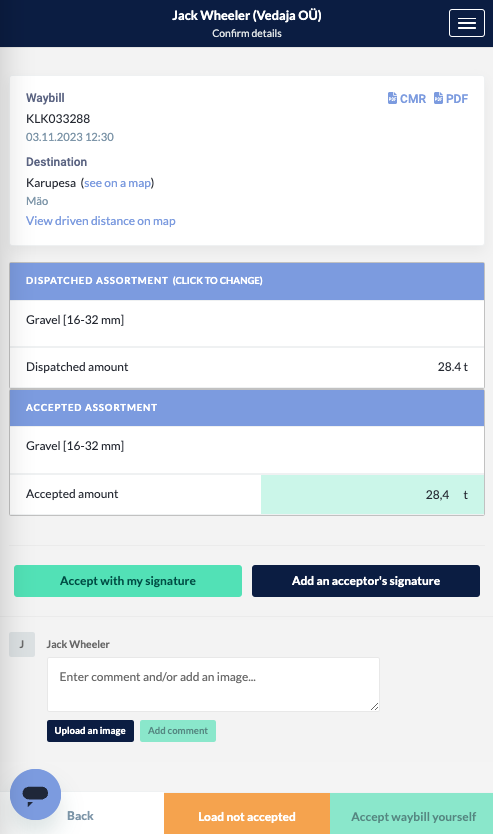This screenshot has width=493, height=834.
Task: Go Back to previous step
Action: tap(80, 816)
